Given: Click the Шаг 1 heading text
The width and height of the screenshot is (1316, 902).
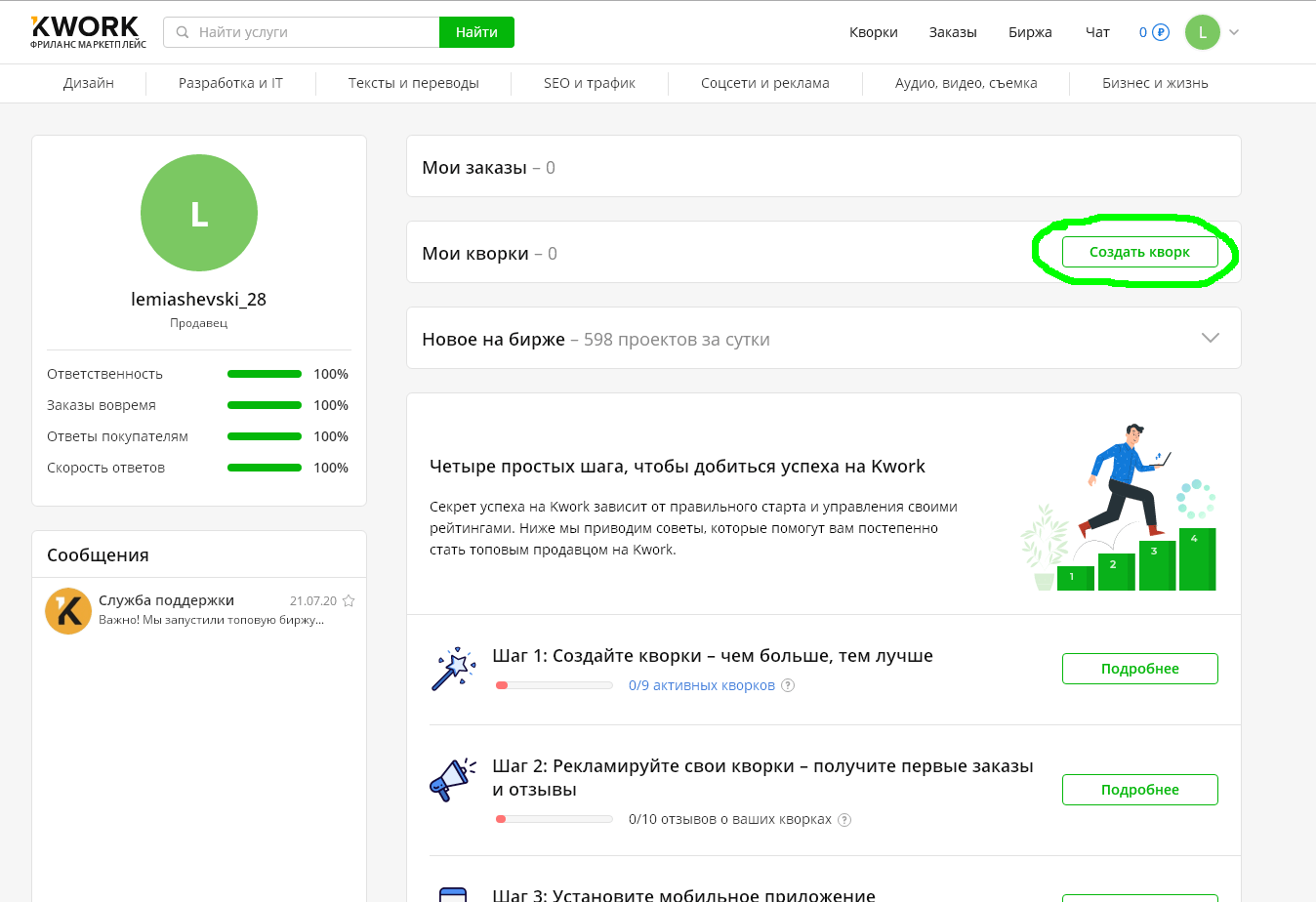Looking at the screenshot, I should tap(713, 656).
